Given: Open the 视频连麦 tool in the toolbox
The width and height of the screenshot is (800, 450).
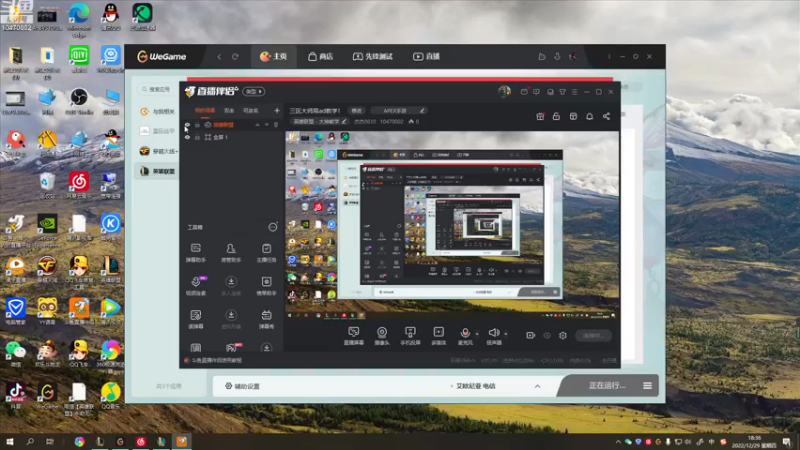Looking at the screenshot, I should pos(195,286).
